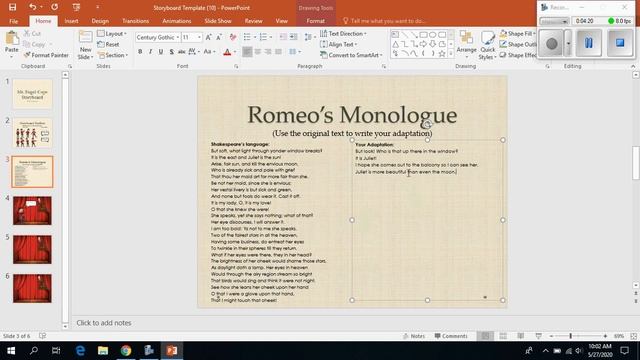Expand the Shape Fill dropdown
The width and height of the screenshot is (640, 360).
[x=518, y=33]
